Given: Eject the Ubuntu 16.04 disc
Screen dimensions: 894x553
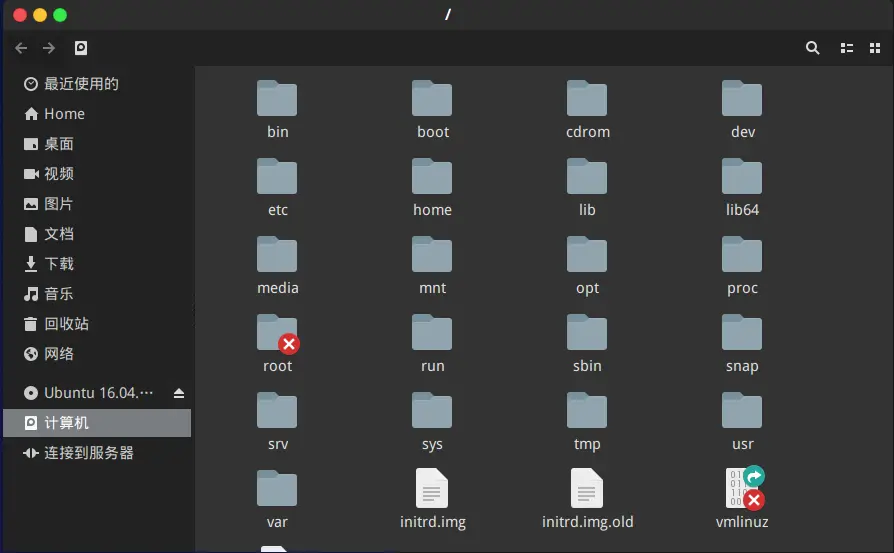Looking at the screenshot, I should coord(178,393).
